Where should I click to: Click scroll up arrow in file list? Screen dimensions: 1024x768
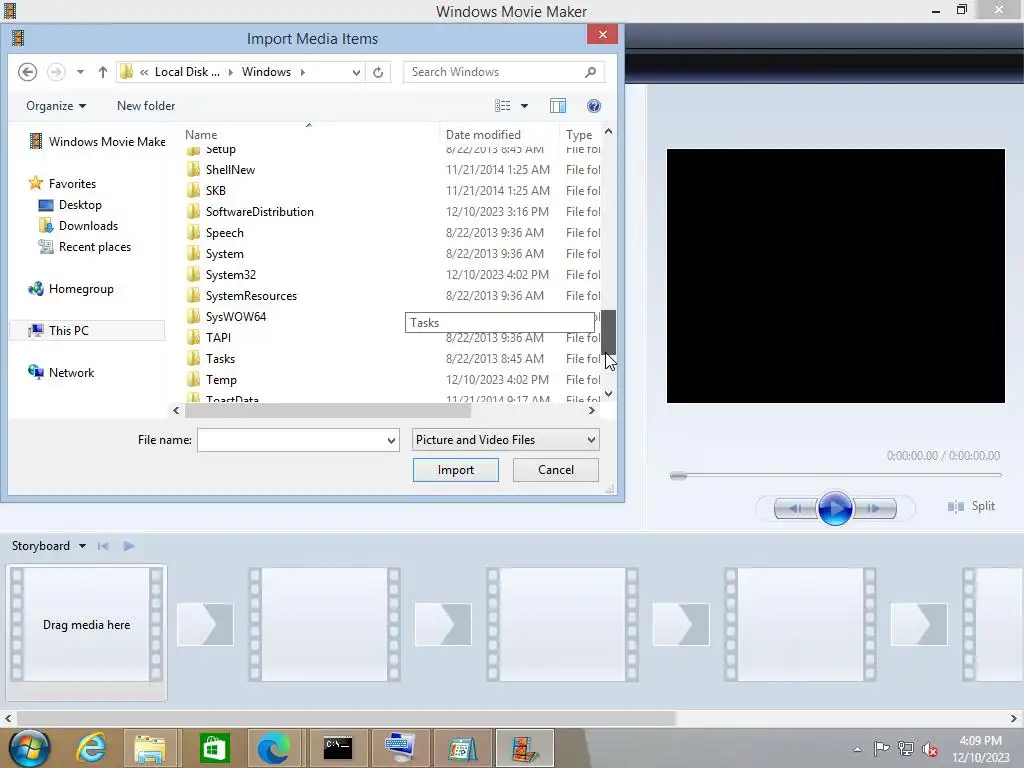[609, 131]
